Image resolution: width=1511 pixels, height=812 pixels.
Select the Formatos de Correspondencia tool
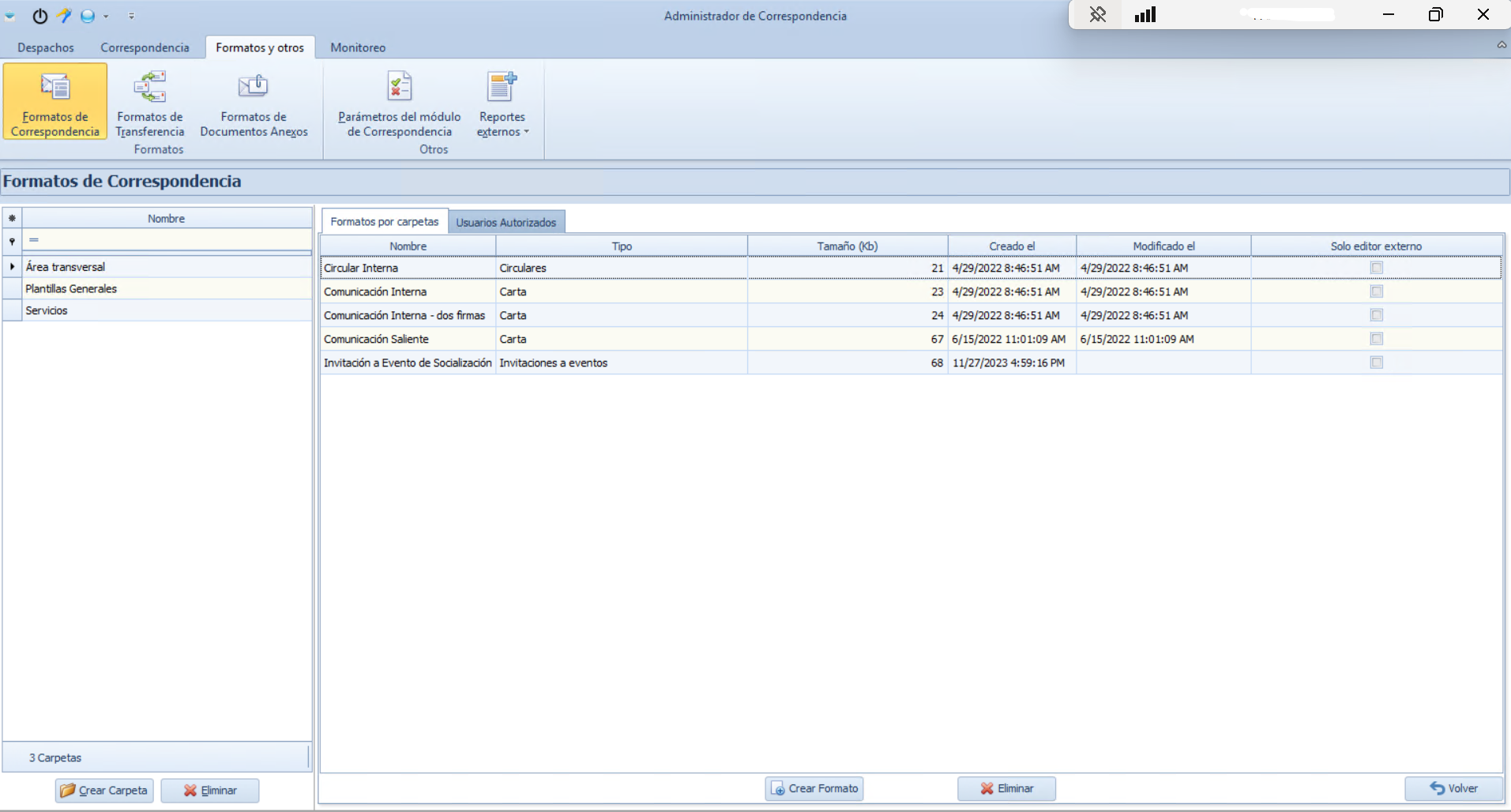coord(54,101)
